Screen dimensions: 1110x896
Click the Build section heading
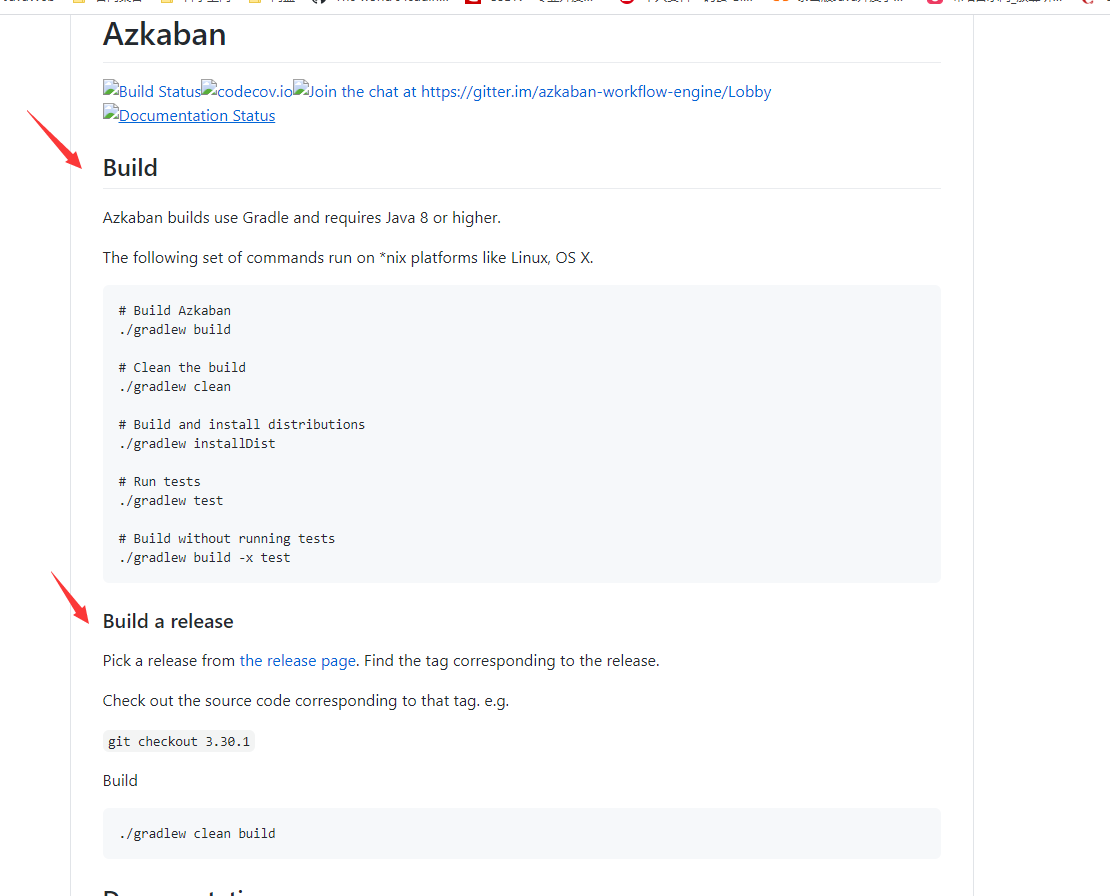coord(130,168)
